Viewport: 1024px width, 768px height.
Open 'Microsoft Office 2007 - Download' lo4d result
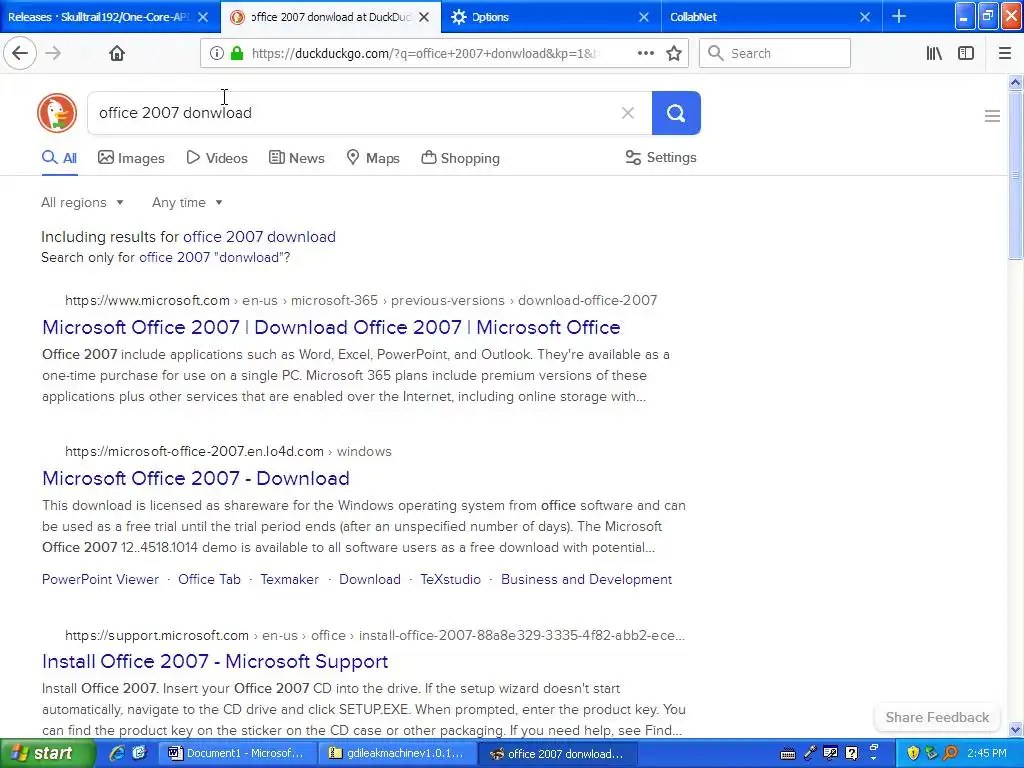click(x=196, y=478)
